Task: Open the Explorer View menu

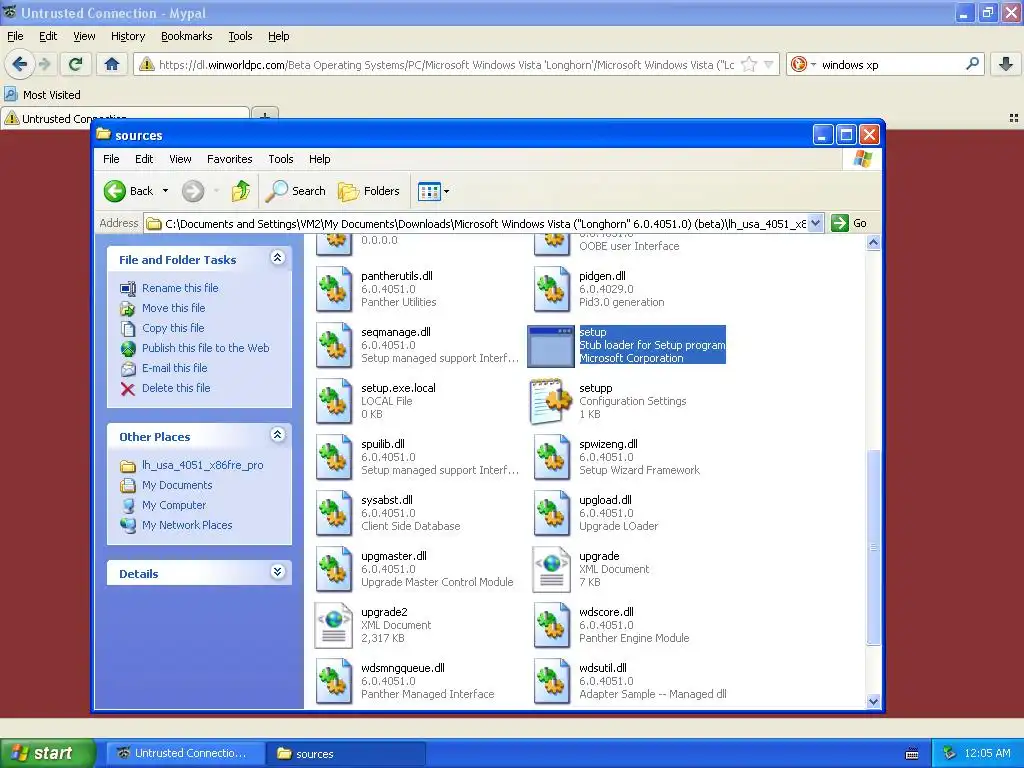Action: coord(180,159)
